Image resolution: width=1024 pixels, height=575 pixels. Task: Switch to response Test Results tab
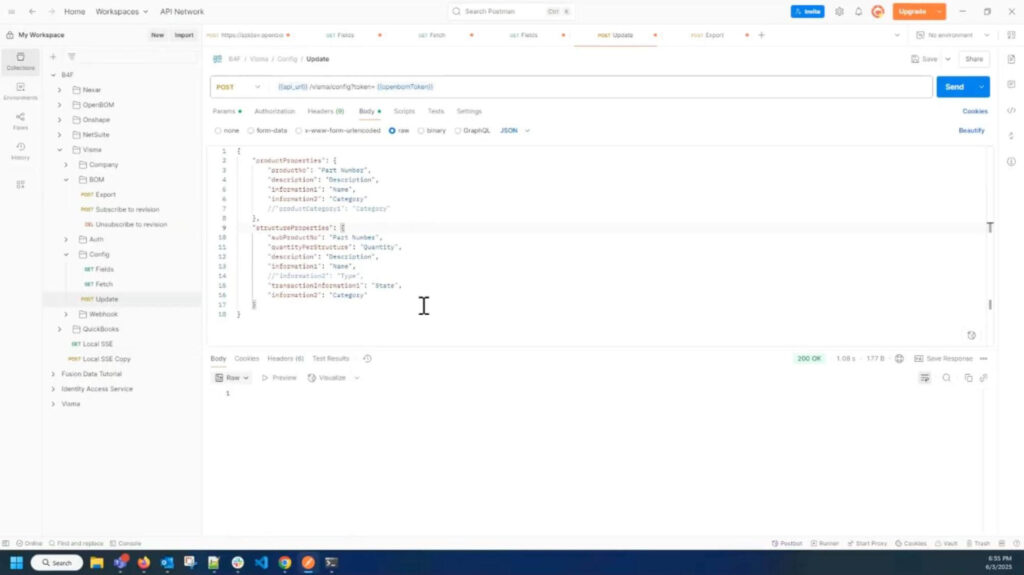click(x=330, y=359)
